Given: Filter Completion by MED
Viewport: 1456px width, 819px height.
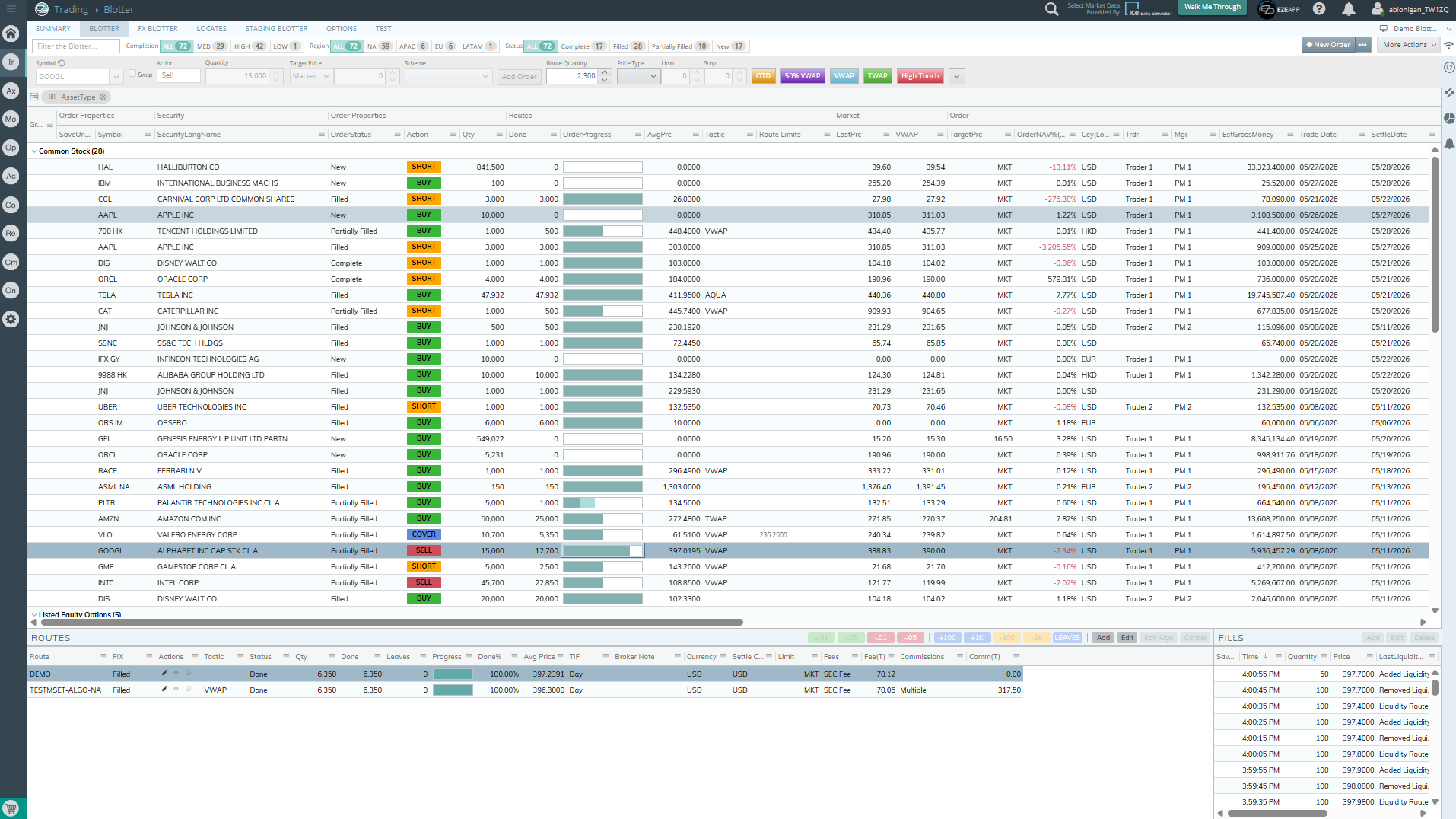Looking at the screenshot, I should pos(211,46).
